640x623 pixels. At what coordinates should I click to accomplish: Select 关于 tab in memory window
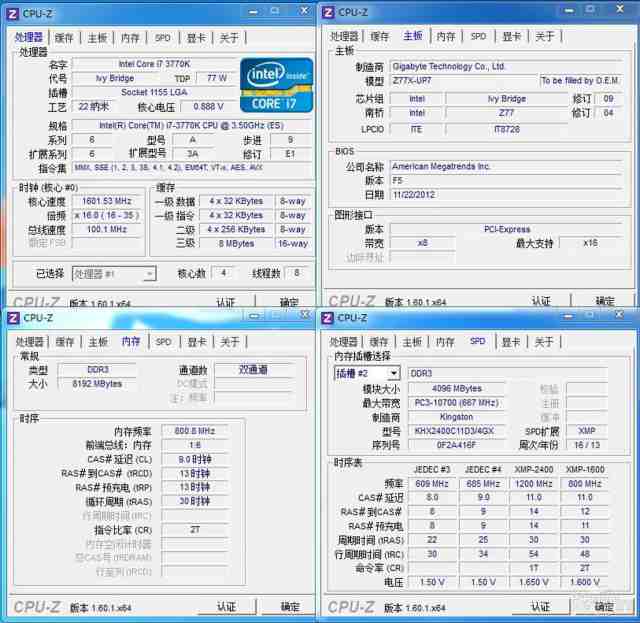coord(229,342)
